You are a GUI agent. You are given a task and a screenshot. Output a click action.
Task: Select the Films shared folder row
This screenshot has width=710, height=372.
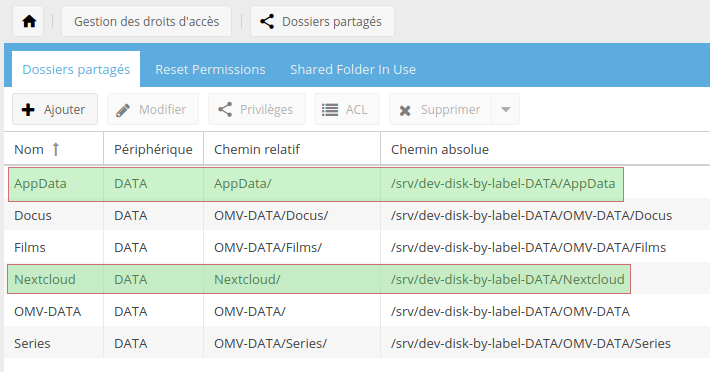(x=357, y=248)
